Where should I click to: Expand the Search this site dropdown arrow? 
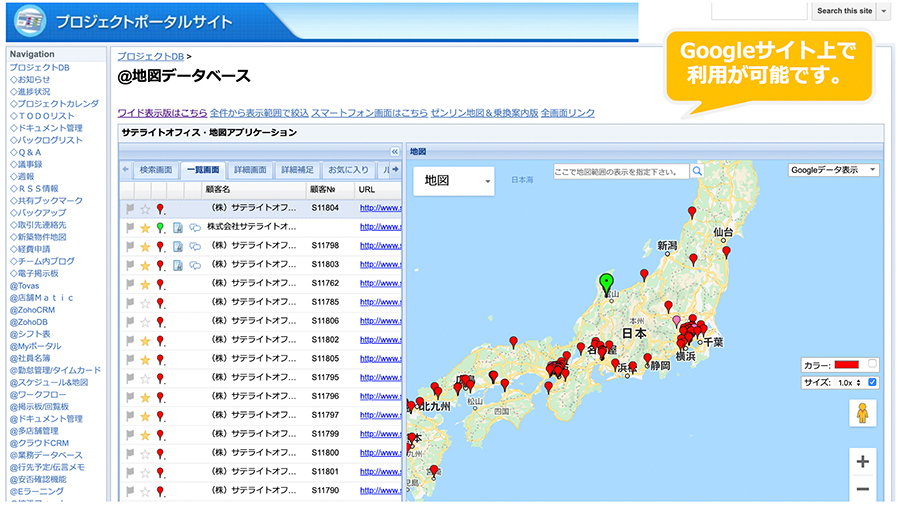coord(884,11)
